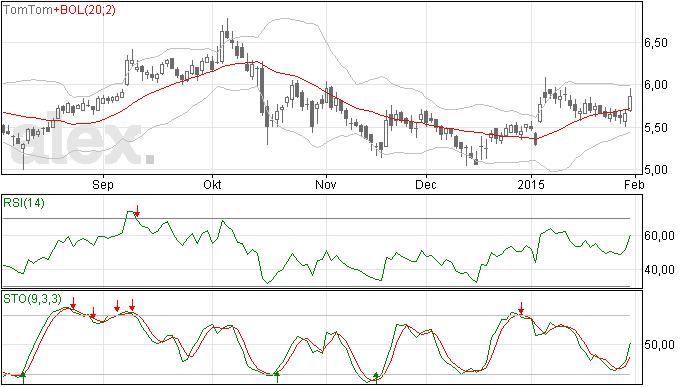The height and width of the screenshot is (387, 690).
Task: Click the 6,00 price axis value
Action: click(x=656, y=85)
